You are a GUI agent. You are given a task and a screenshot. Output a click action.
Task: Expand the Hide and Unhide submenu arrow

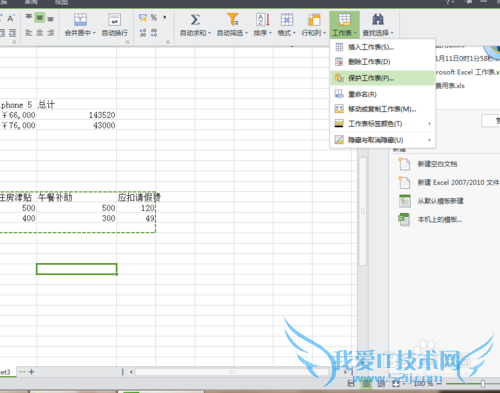[429, 140]
